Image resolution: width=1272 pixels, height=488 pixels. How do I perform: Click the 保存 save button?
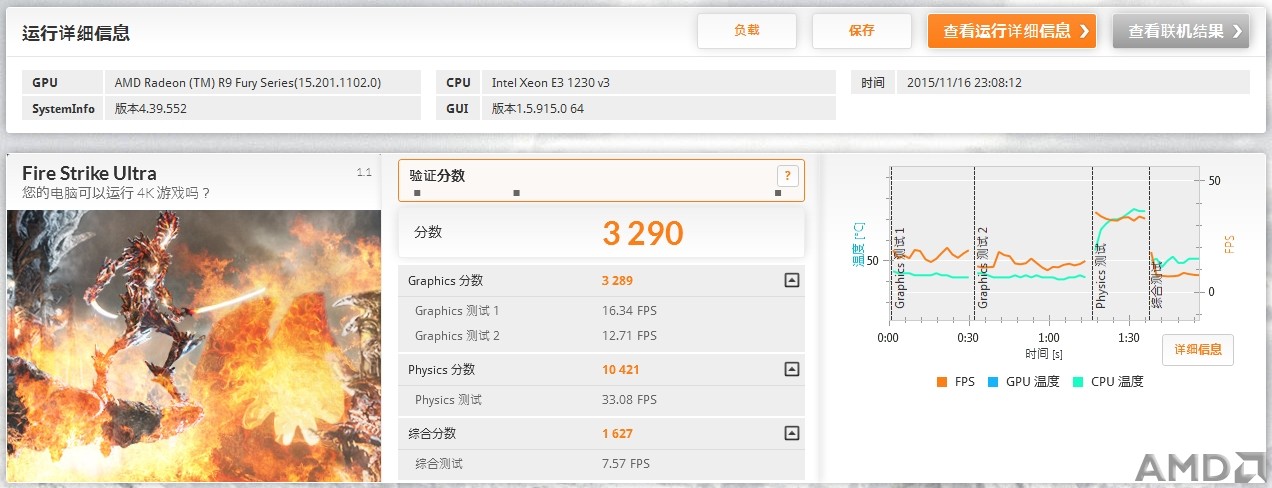tap(861, 31)
